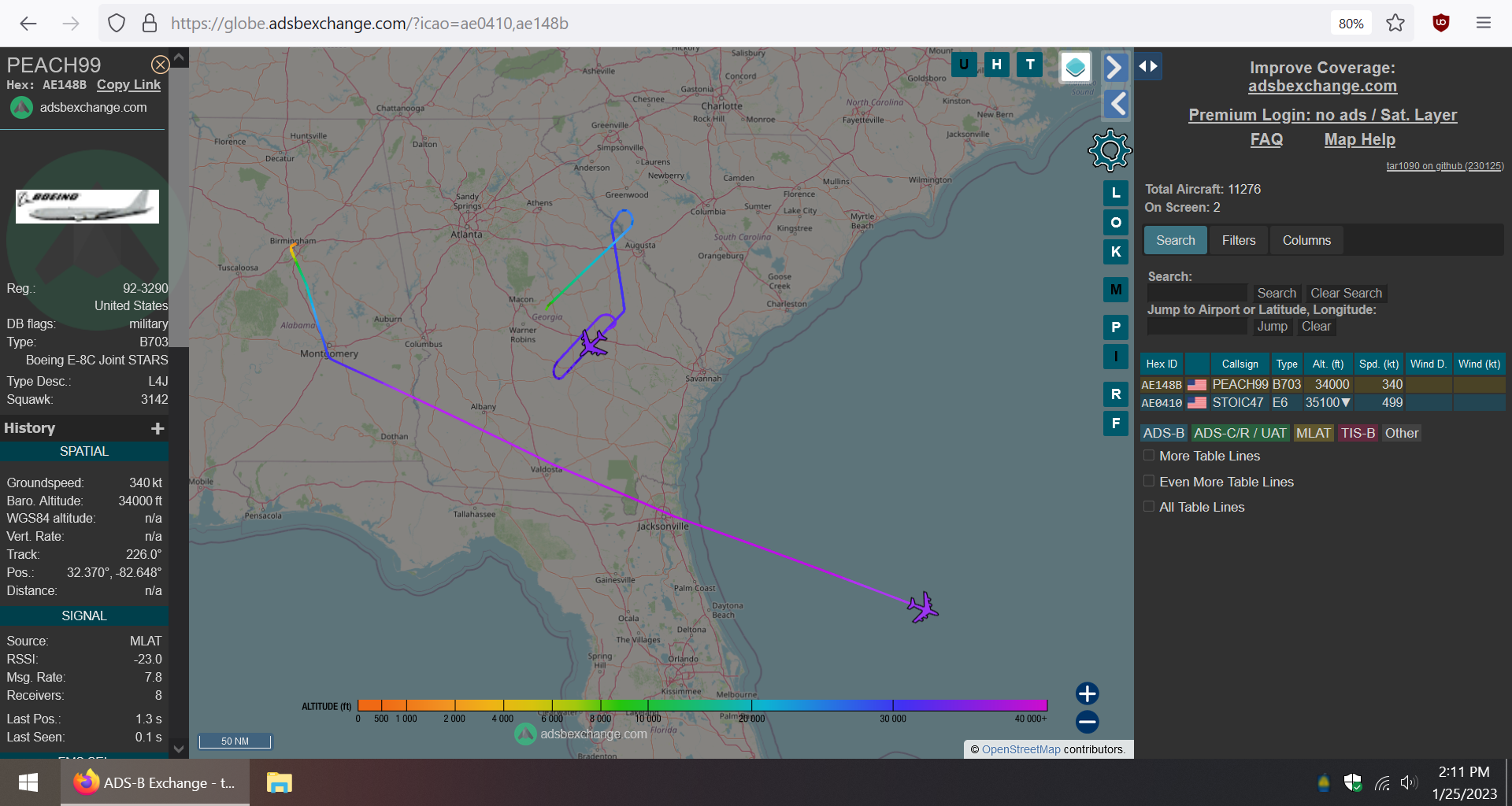Click the ADS-B legend swatch
Image resolution: width=1512 pixels, height=806 pixels.
pos(1163,433)
